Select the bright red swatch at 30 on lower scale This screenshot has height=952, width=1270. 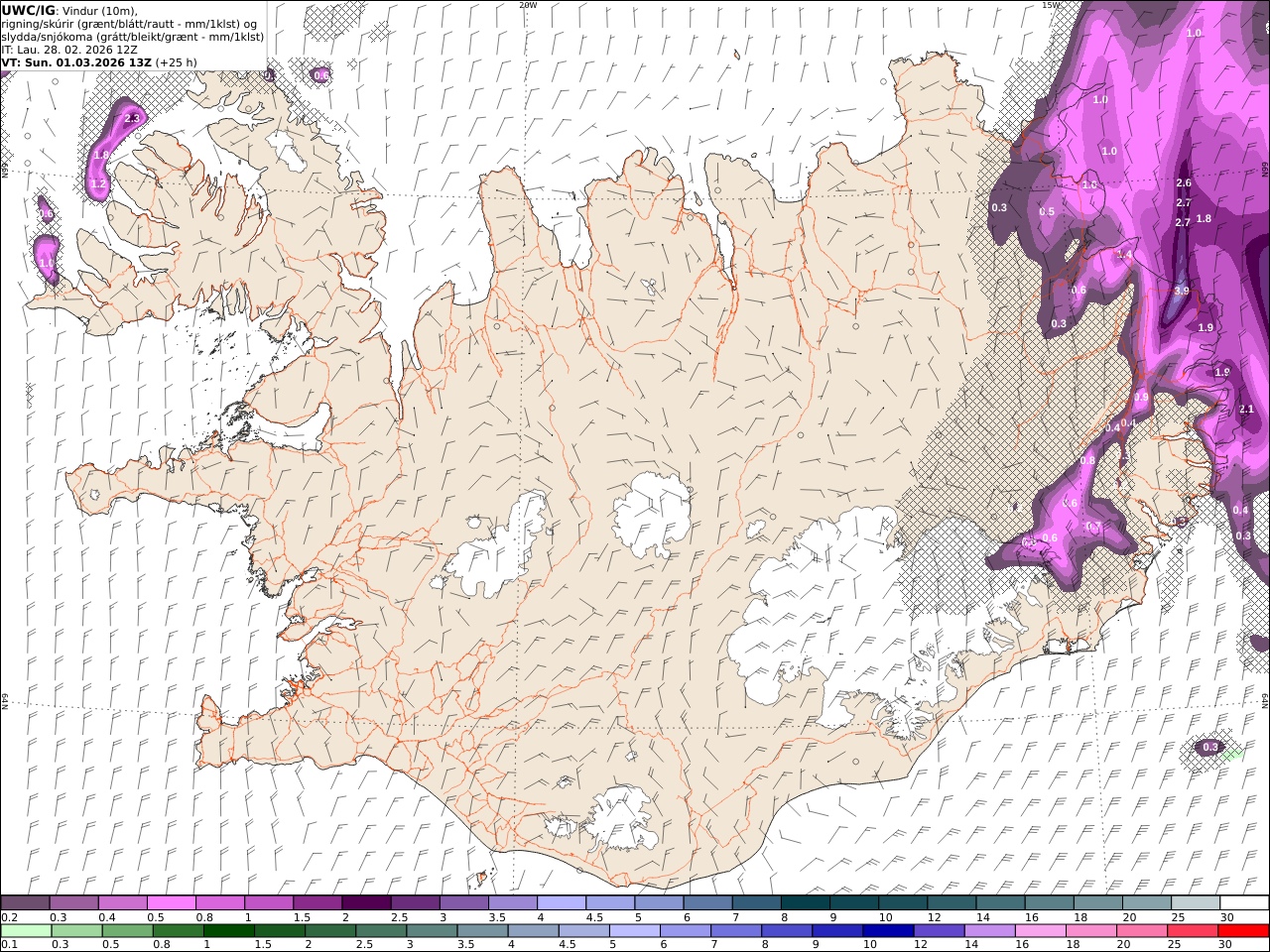pos(1243,931)
